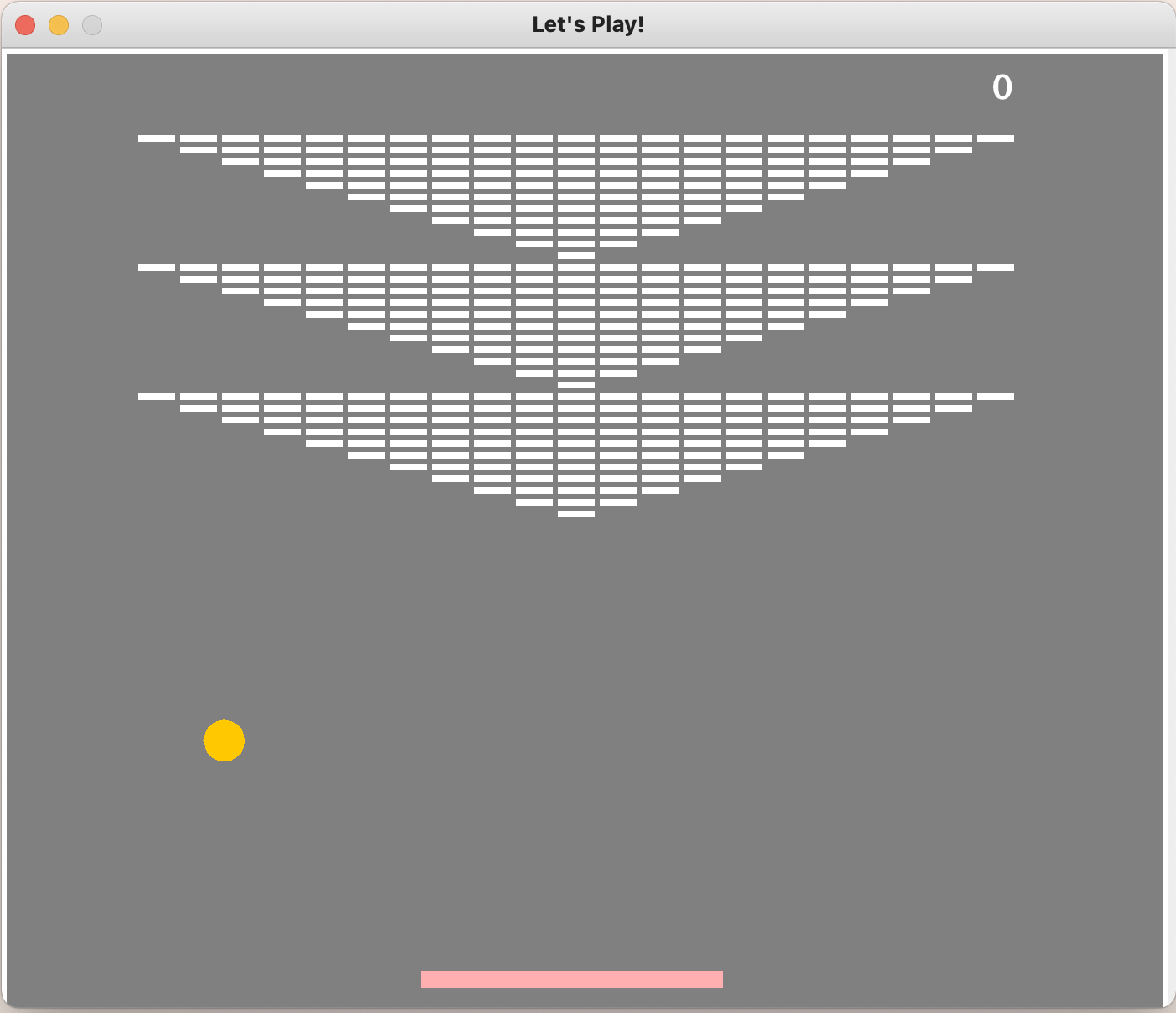The width and height of the screenshot is (1176, 1013).
Task: Minimize the window with the yellow button
Action: point(59,25)
